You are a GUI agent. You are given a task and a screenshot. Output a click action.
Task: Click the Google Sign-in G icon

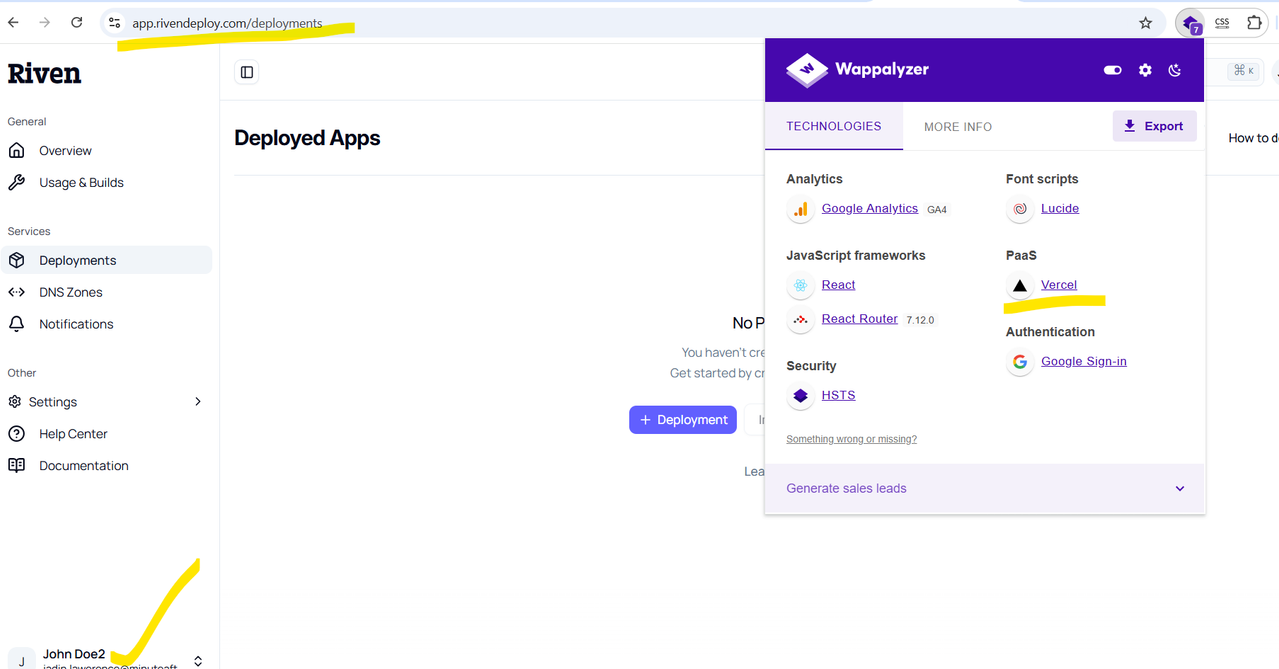click(x=1020, y=362)
